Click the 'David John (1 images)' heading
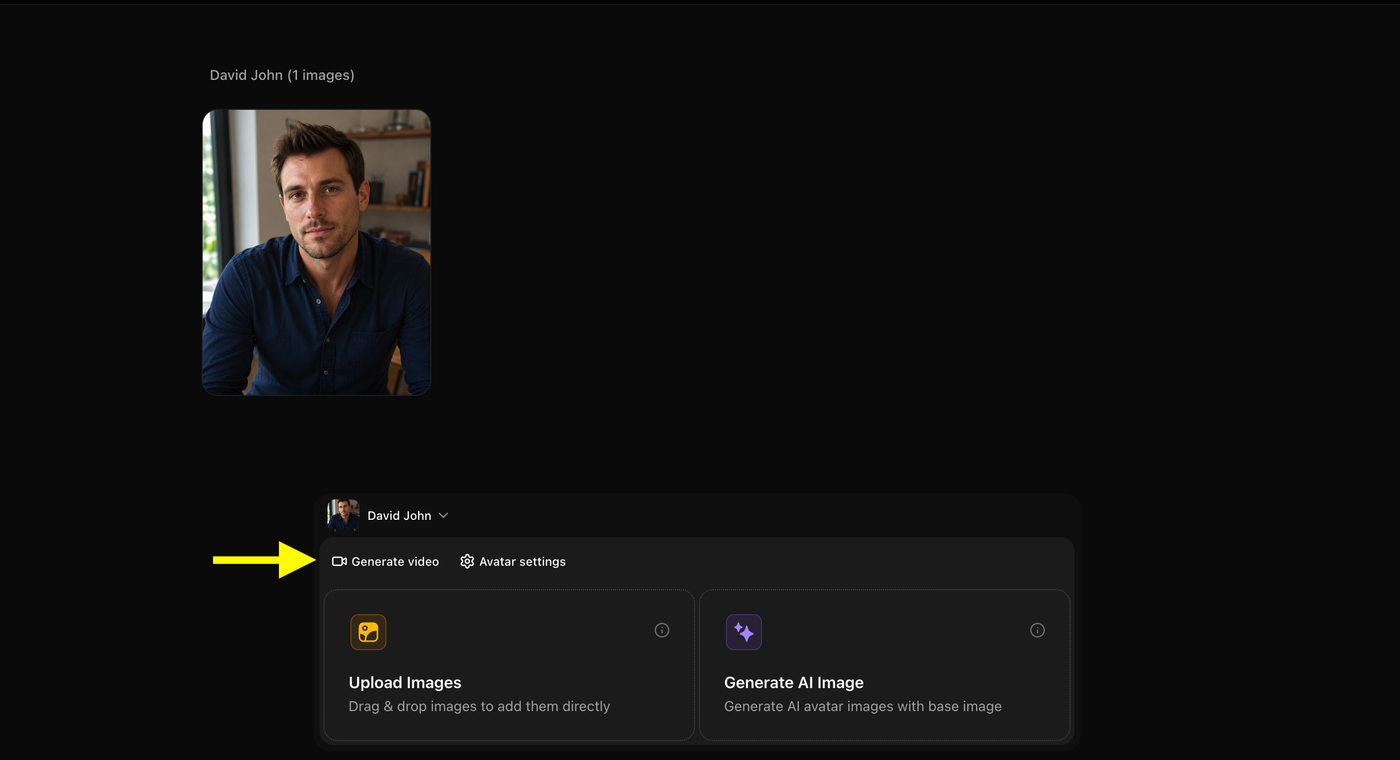Screen dimensions: 1400x760 point(282,75)
